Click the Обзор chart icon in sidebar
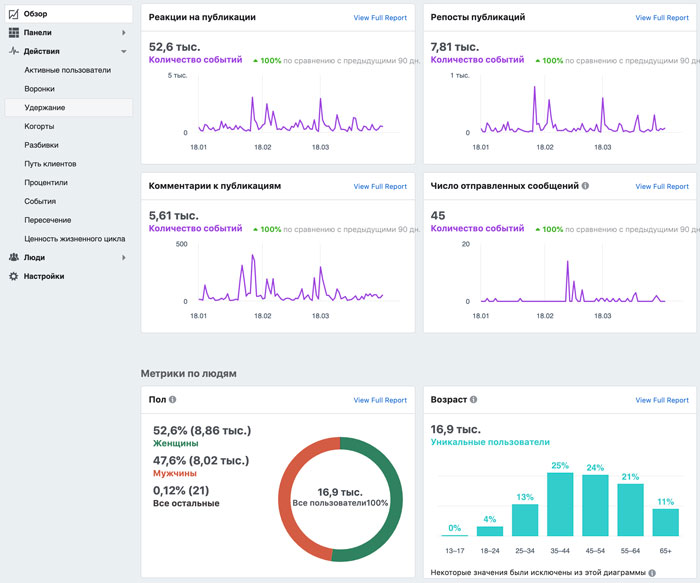This screenshot has width=700, height=583. 14,14
